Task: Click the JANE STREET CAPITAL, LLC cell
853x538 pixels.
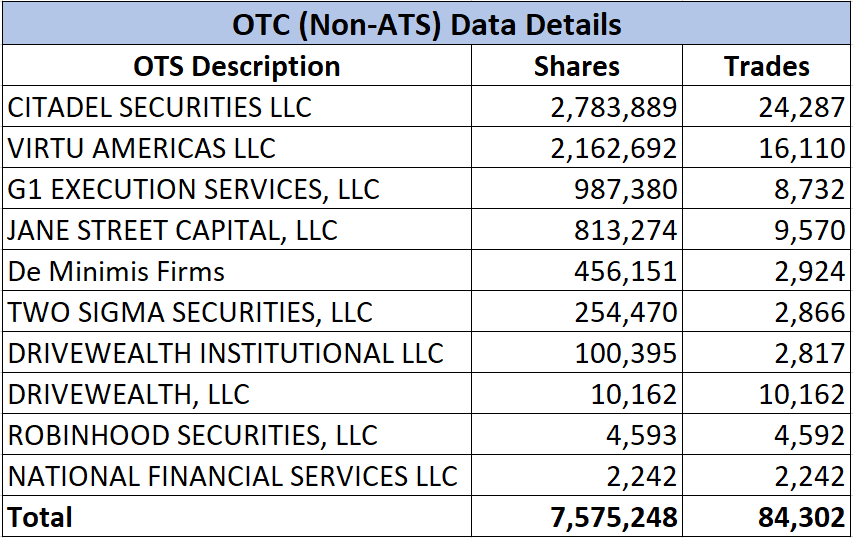Action: pos(173,230)
